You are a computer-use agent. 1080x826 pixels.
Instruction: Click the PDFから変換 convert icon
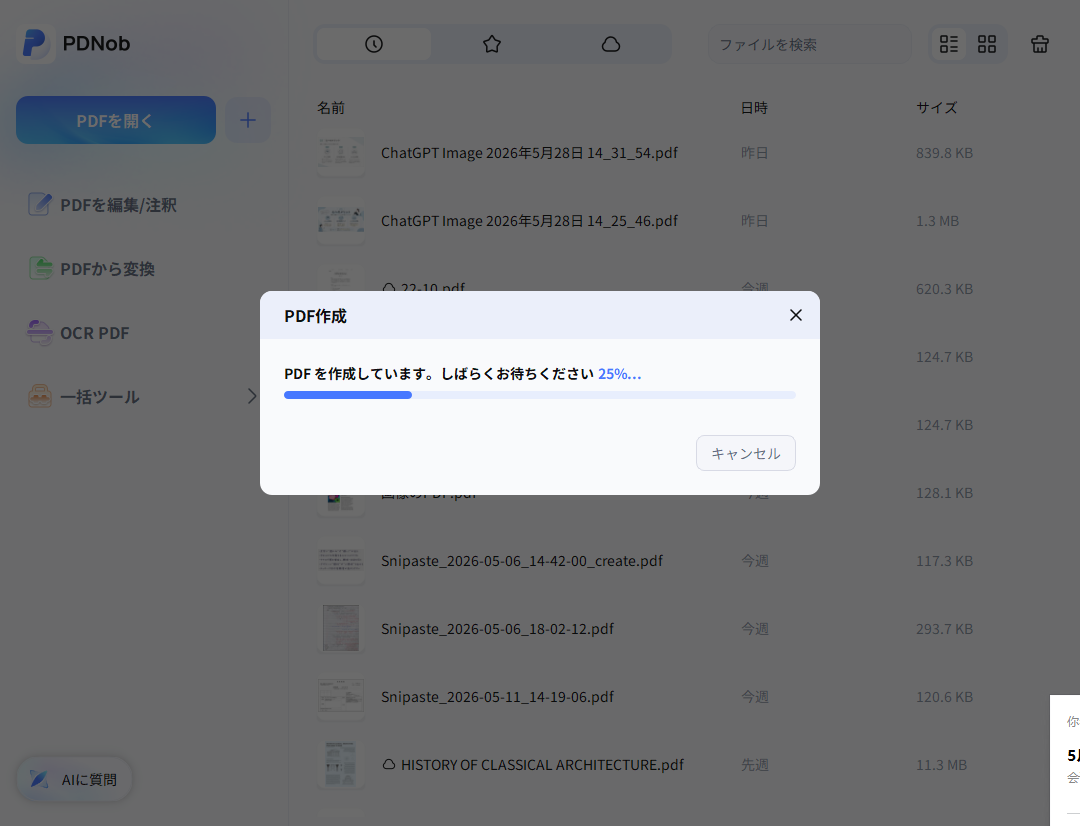[40, 268]
